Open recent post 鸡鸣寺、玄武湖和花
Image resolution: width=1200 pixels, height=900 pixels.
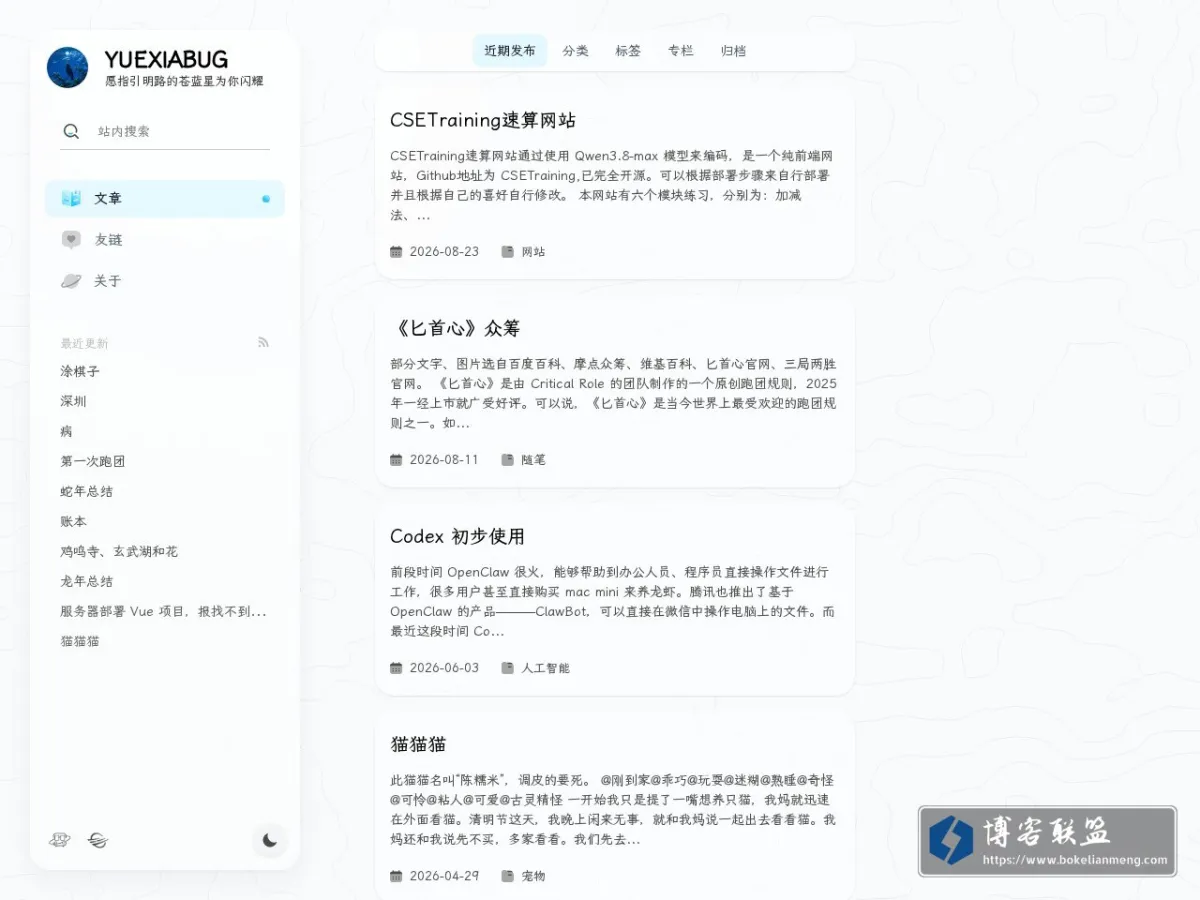(119, 551)
